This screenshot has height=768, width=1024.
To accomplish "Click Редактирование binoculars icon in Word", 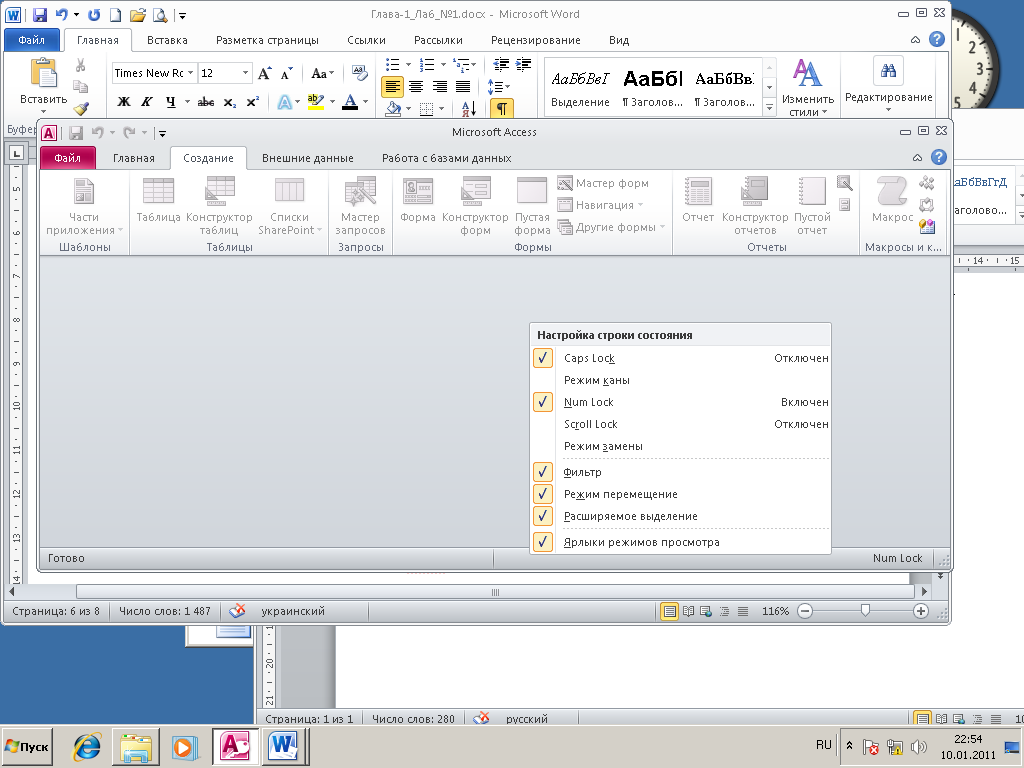I will pos(888,71).
